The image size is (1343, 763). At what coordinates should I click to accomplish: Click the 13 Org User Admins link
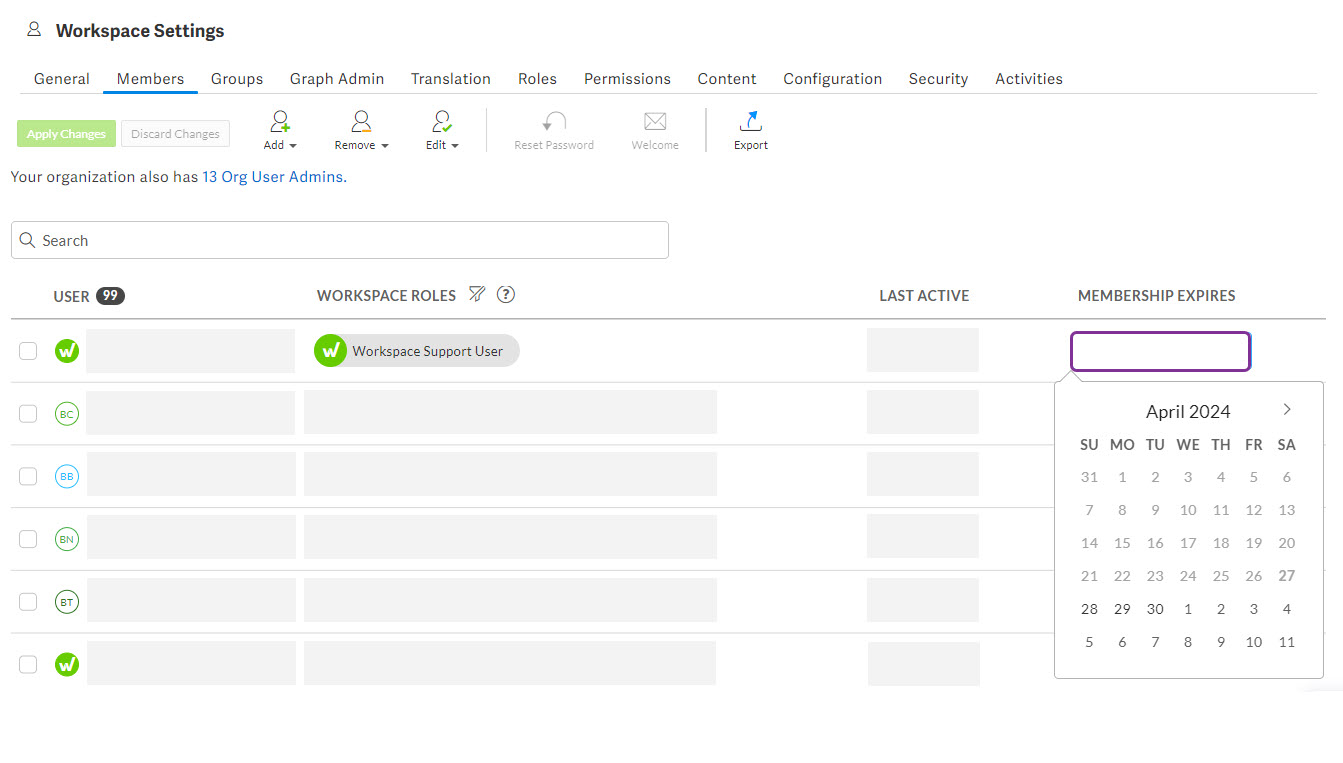[271, 176]
